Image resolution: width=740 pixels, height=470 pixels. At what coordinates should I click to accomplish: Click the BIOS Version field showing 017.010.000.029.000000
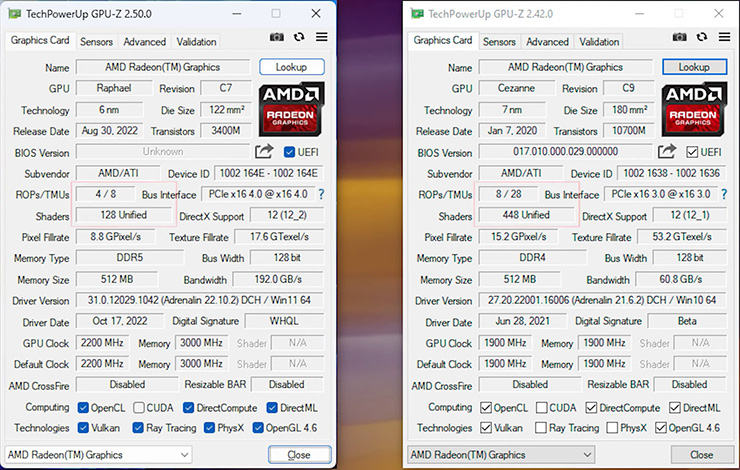pyautogui.click(x=565, y=151)
